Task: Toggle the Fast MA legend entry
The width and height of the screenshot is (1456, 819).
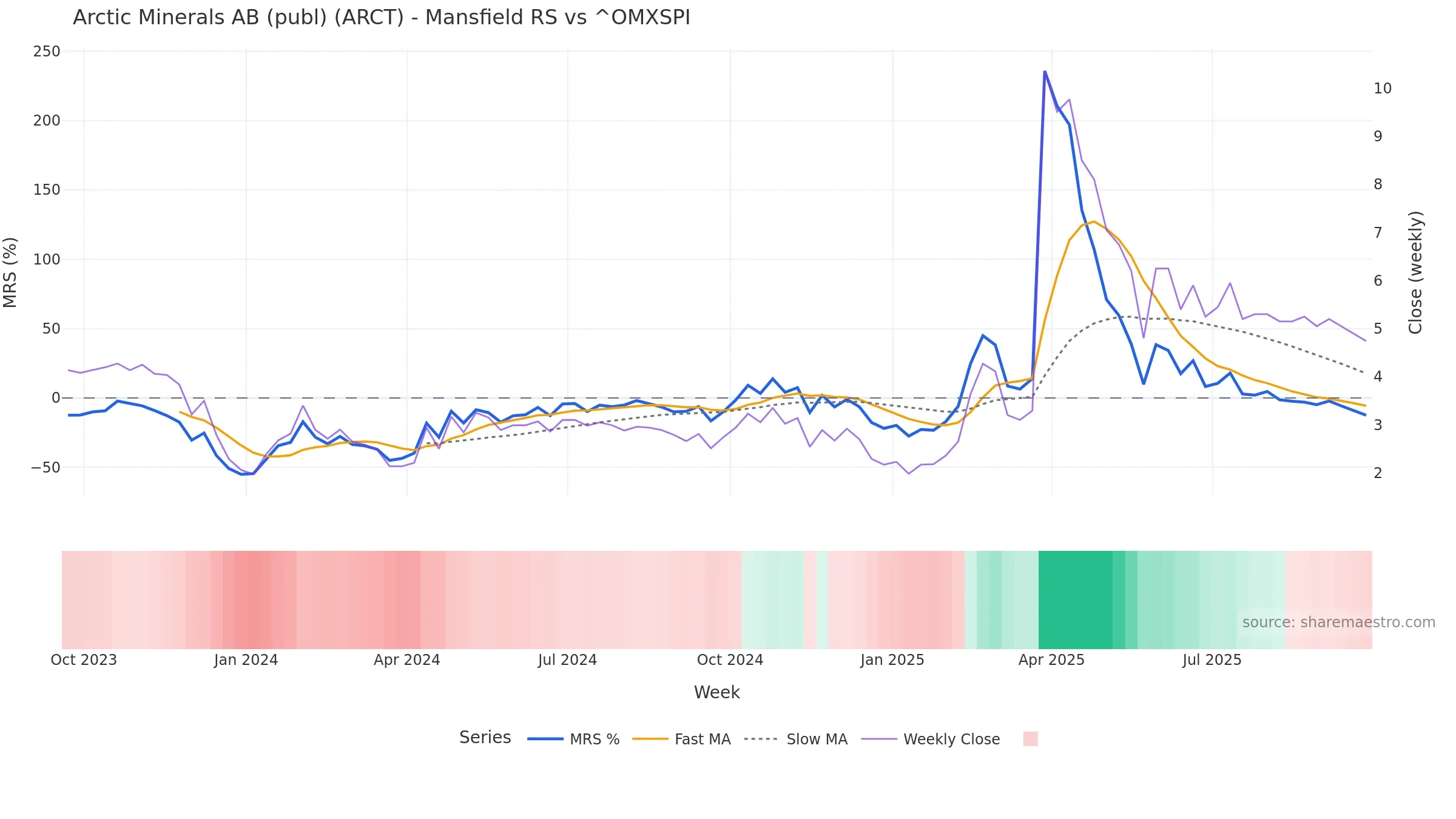Action: click(681, 739)
